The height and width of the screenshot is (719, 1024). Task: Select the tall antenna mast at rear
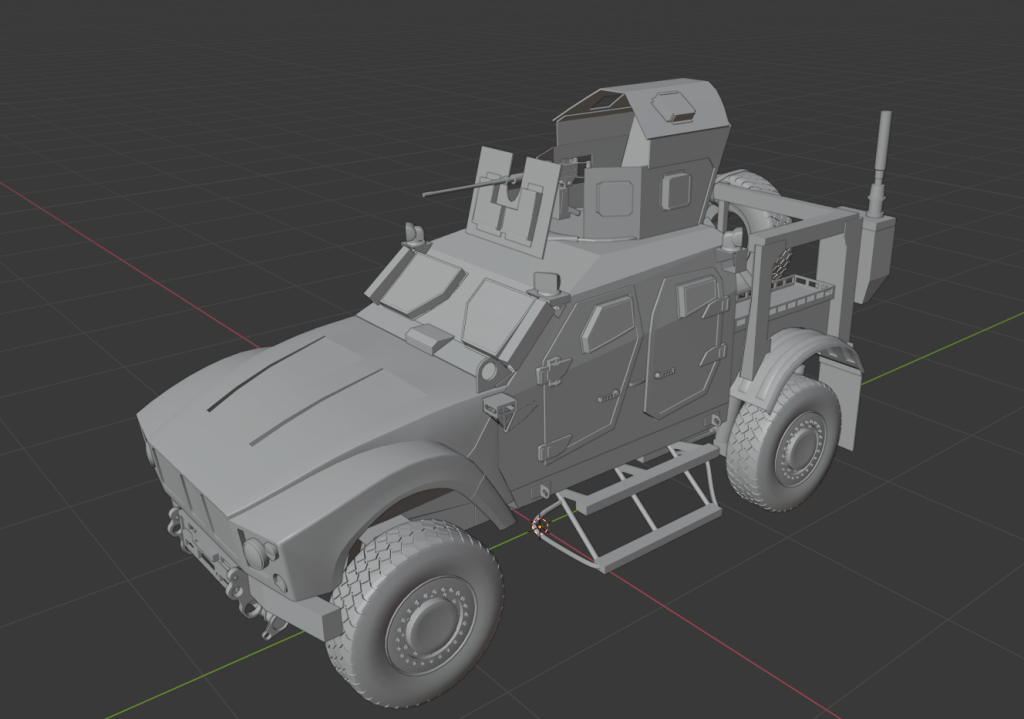point(884,160)
